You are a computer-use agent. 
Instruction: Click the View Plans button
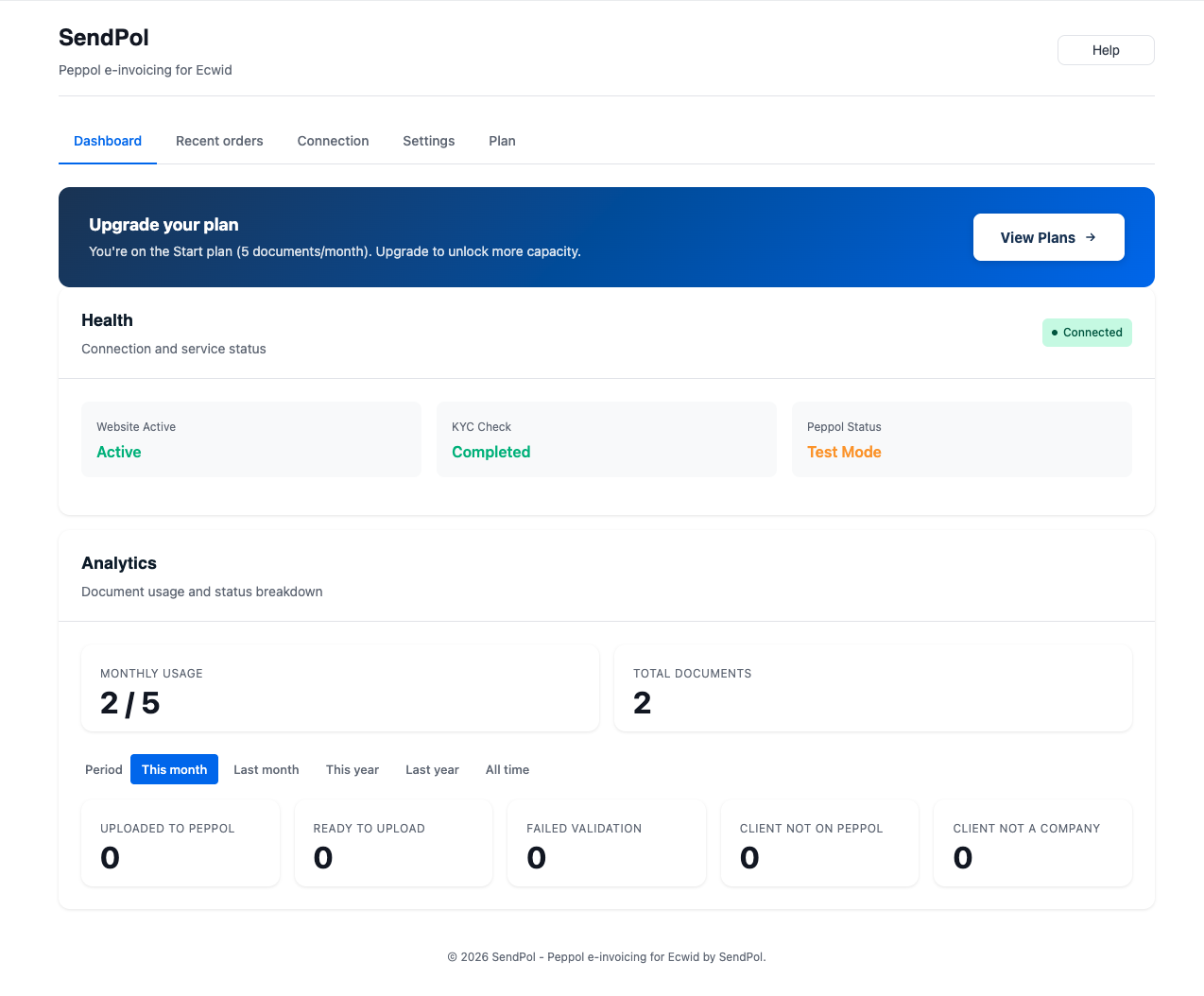pyautogui.click(x=1049, y=237)
